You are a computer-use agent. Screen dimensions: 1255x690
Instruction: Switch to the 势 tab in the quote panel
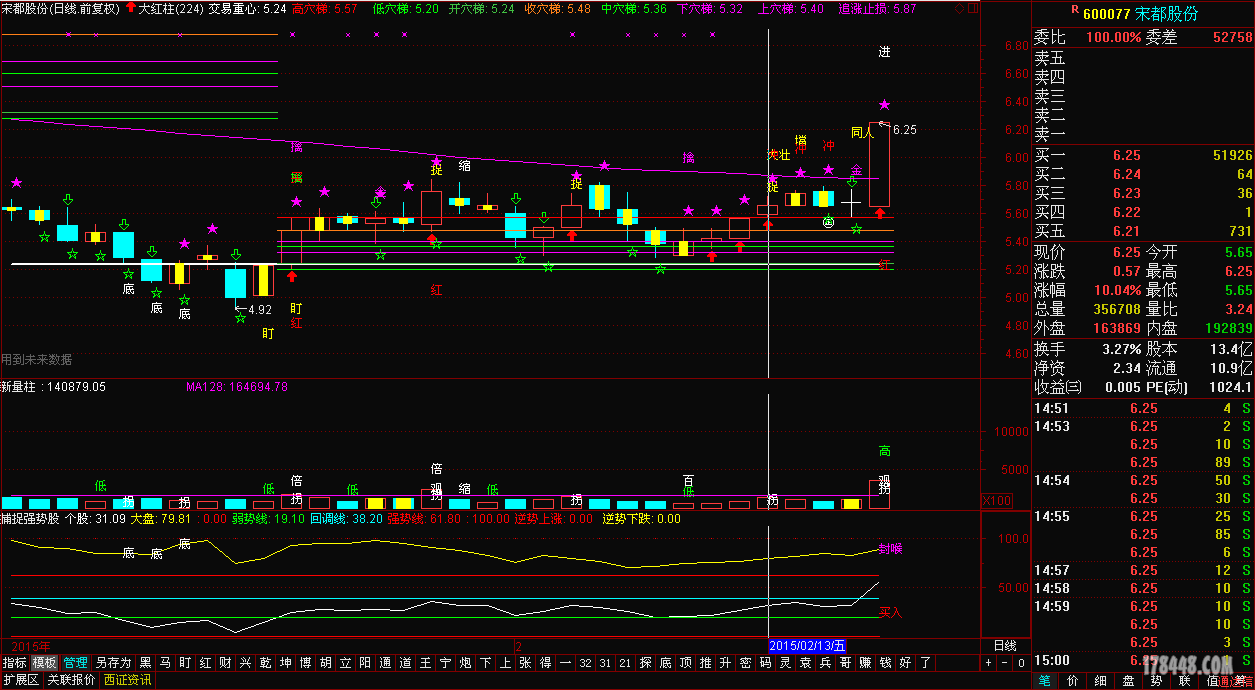(1157, 679)
